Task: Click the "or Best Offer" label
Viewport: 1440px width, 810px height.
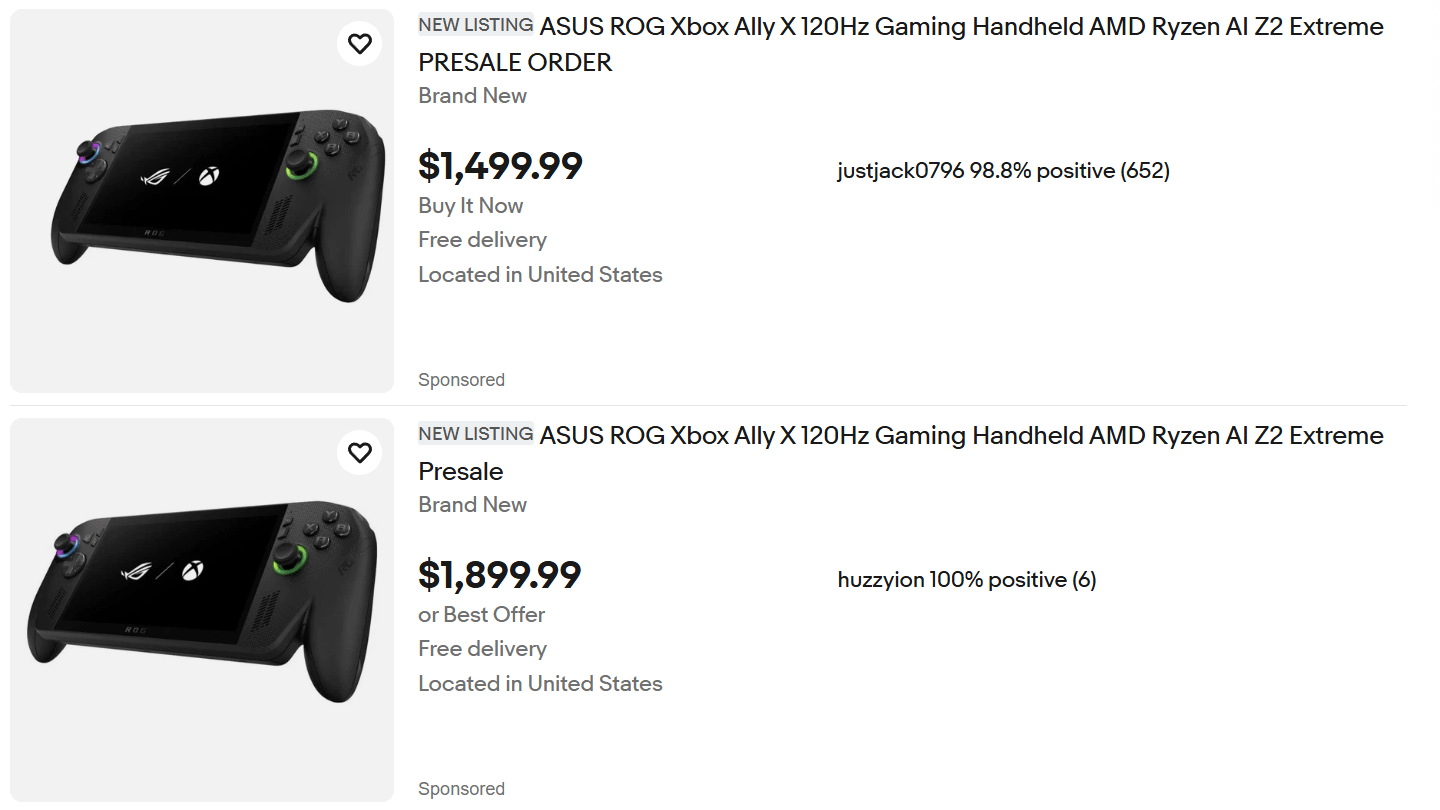Action: (481, 615)
